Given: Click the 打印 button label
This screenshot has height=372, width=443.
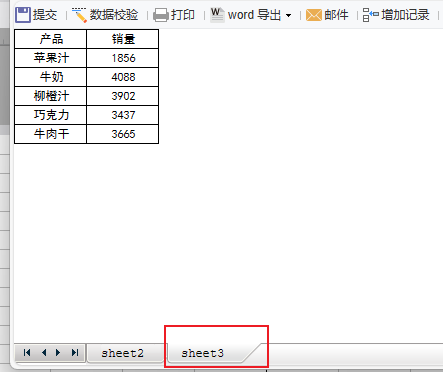Looking at the screenshot, I should [x=183, y=15].
